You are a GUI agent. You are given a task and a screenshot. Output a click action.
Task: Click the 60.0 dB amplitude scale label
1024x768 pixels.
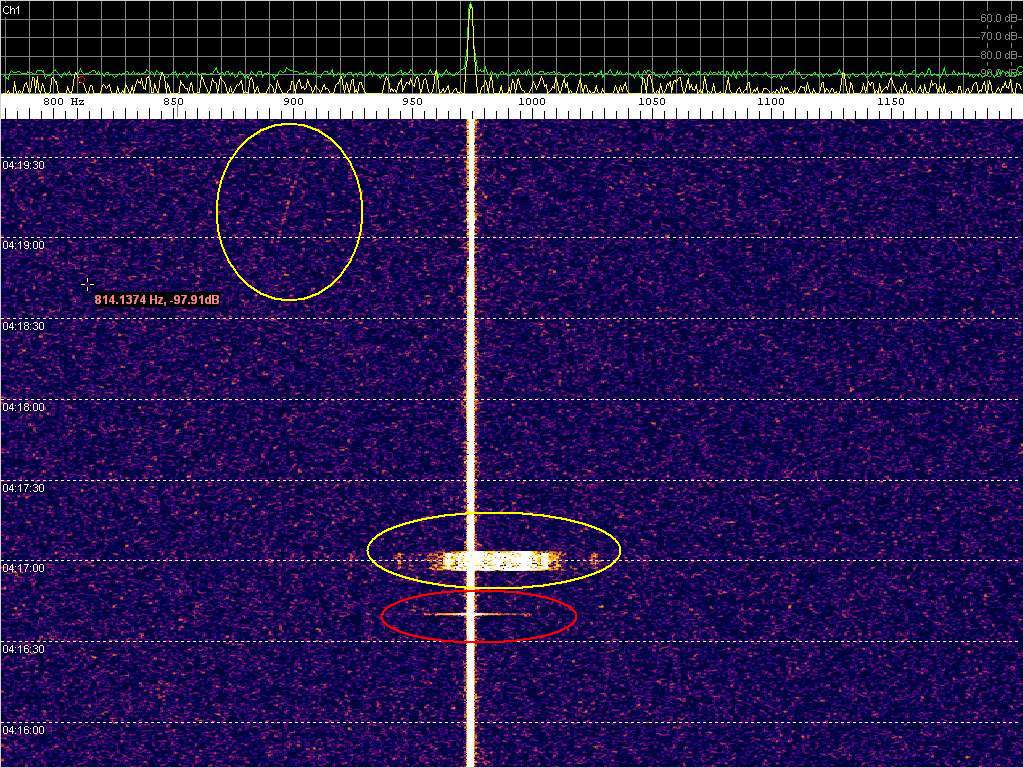(x=998, y=18)
